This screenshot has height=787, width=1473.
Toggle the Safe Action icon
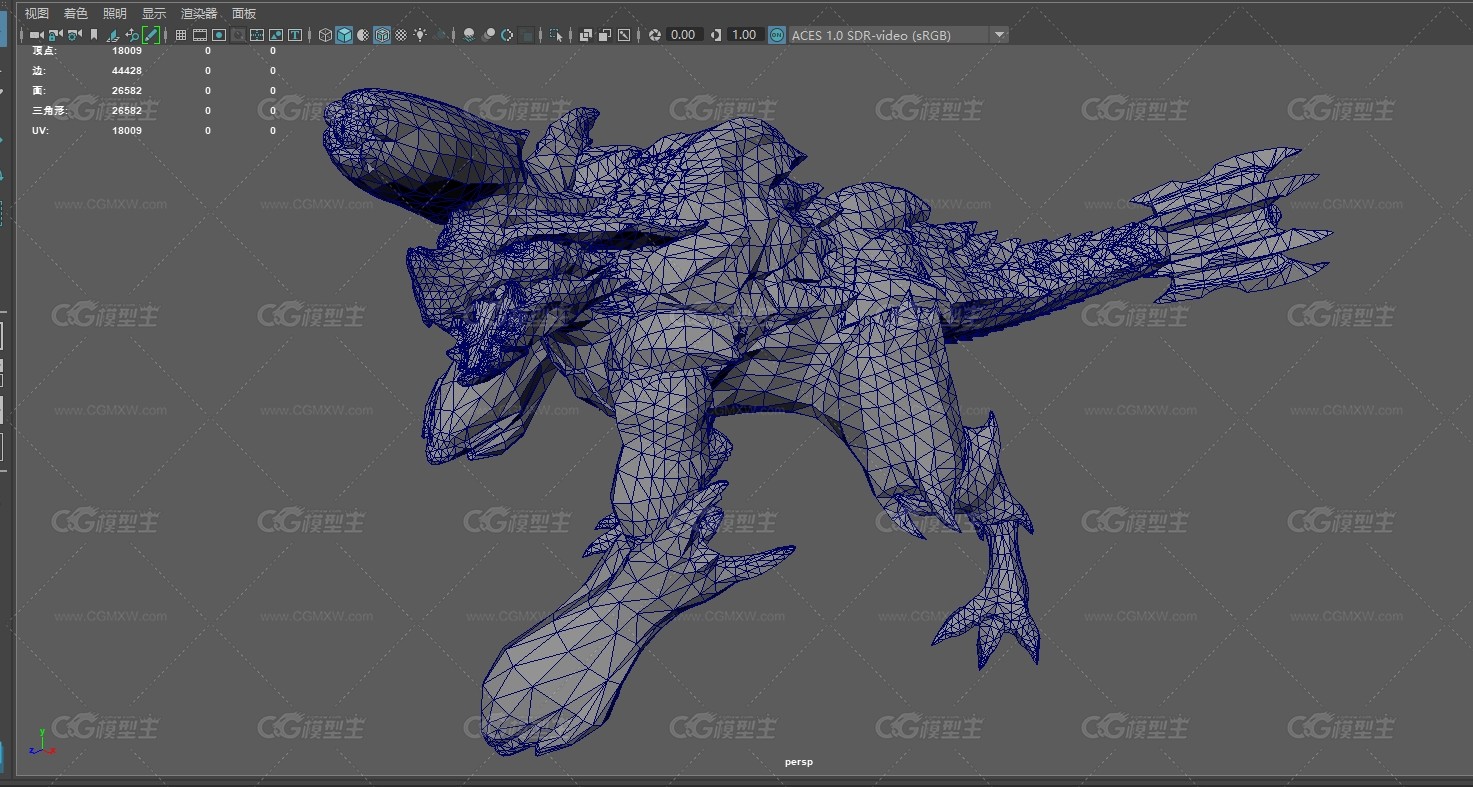(276, 35)
